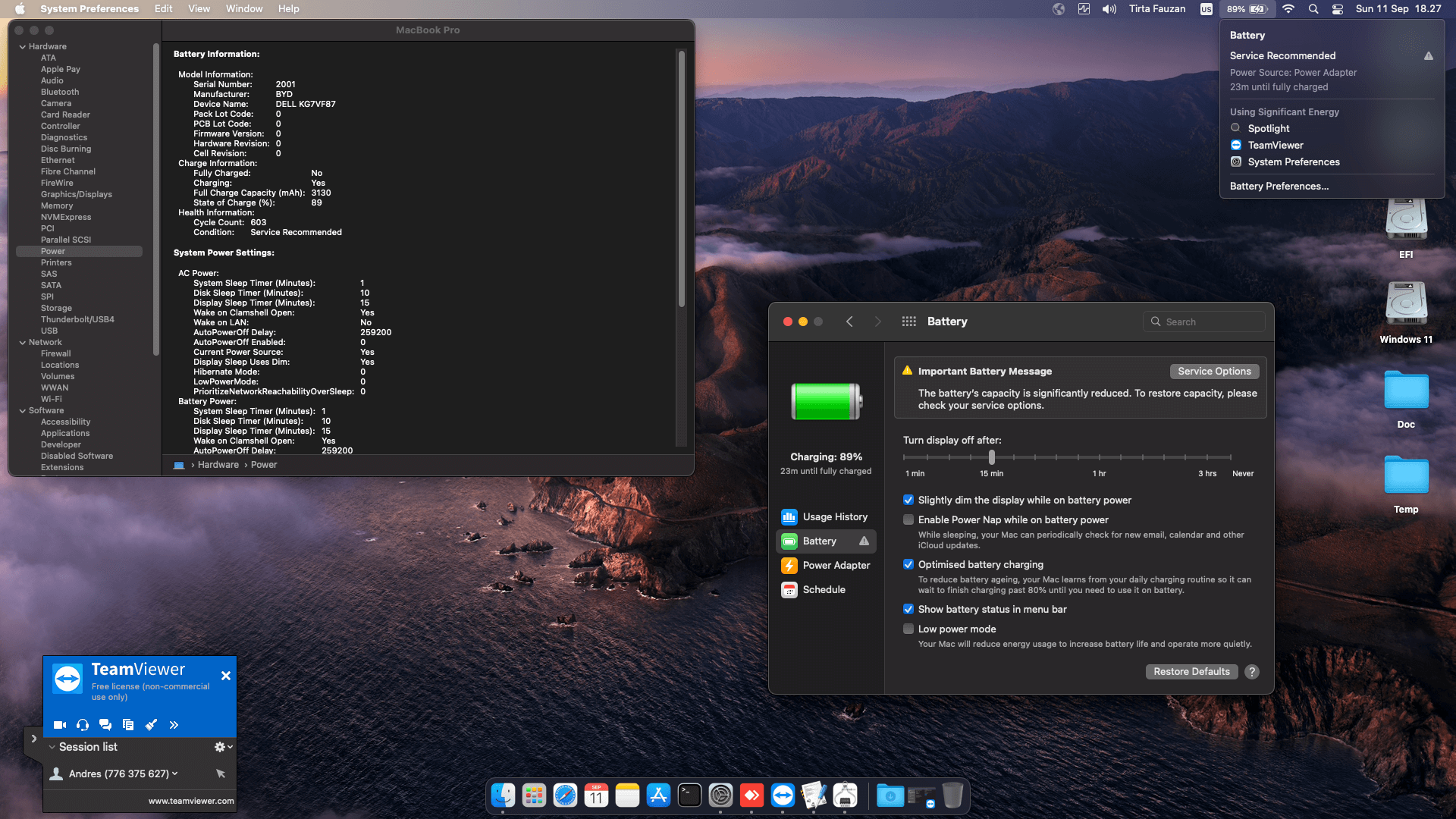Viewport: 1456px width, 819px height.
Task: Collapse the Hardware tree section
Action: coord(23,47)
